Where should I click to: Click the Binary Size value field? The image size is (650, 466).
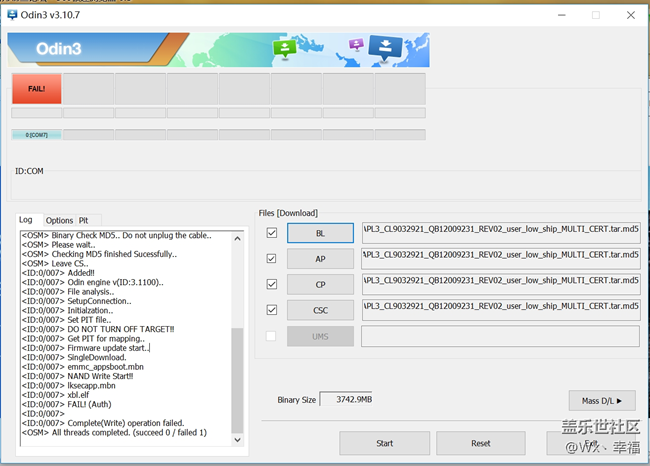tap(346, 399)
